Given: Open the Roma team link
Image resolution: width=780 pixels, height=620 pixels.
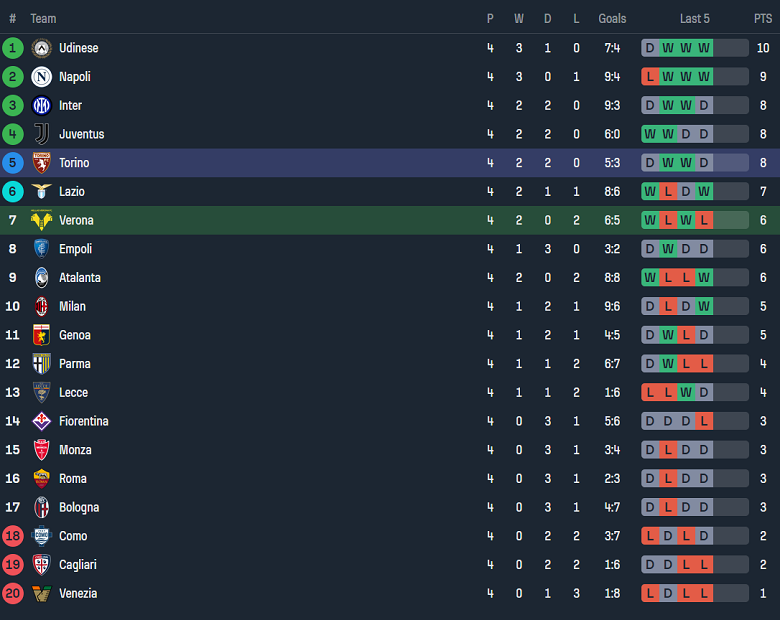Looking at the screenshot, I should click(73, 479).
